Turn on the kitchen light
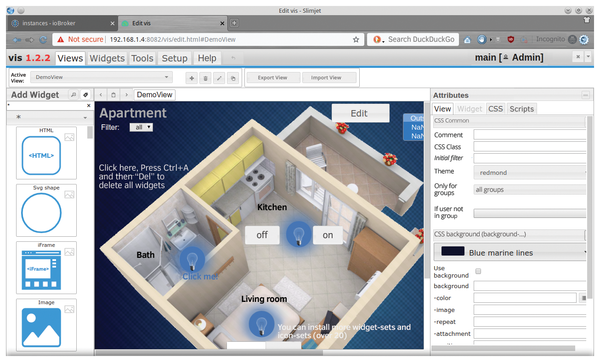 click(328, 235)
